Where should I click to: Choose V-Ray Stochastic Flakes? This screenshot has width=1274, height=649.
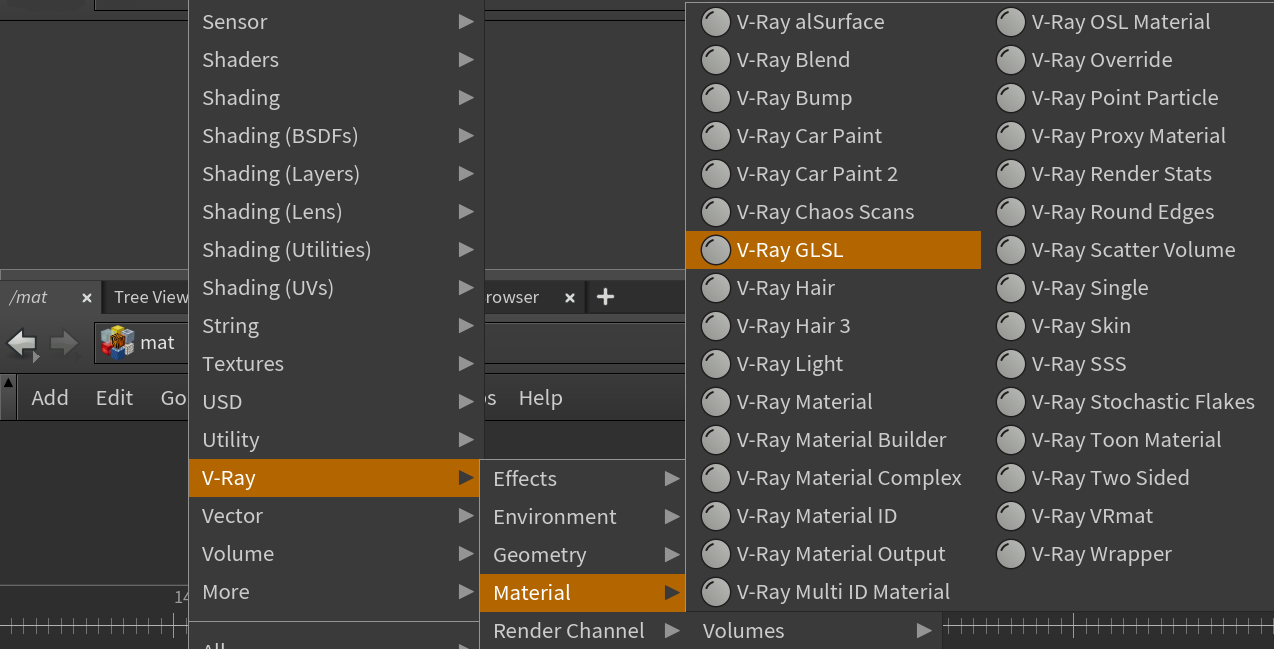tap(1127, 402)
